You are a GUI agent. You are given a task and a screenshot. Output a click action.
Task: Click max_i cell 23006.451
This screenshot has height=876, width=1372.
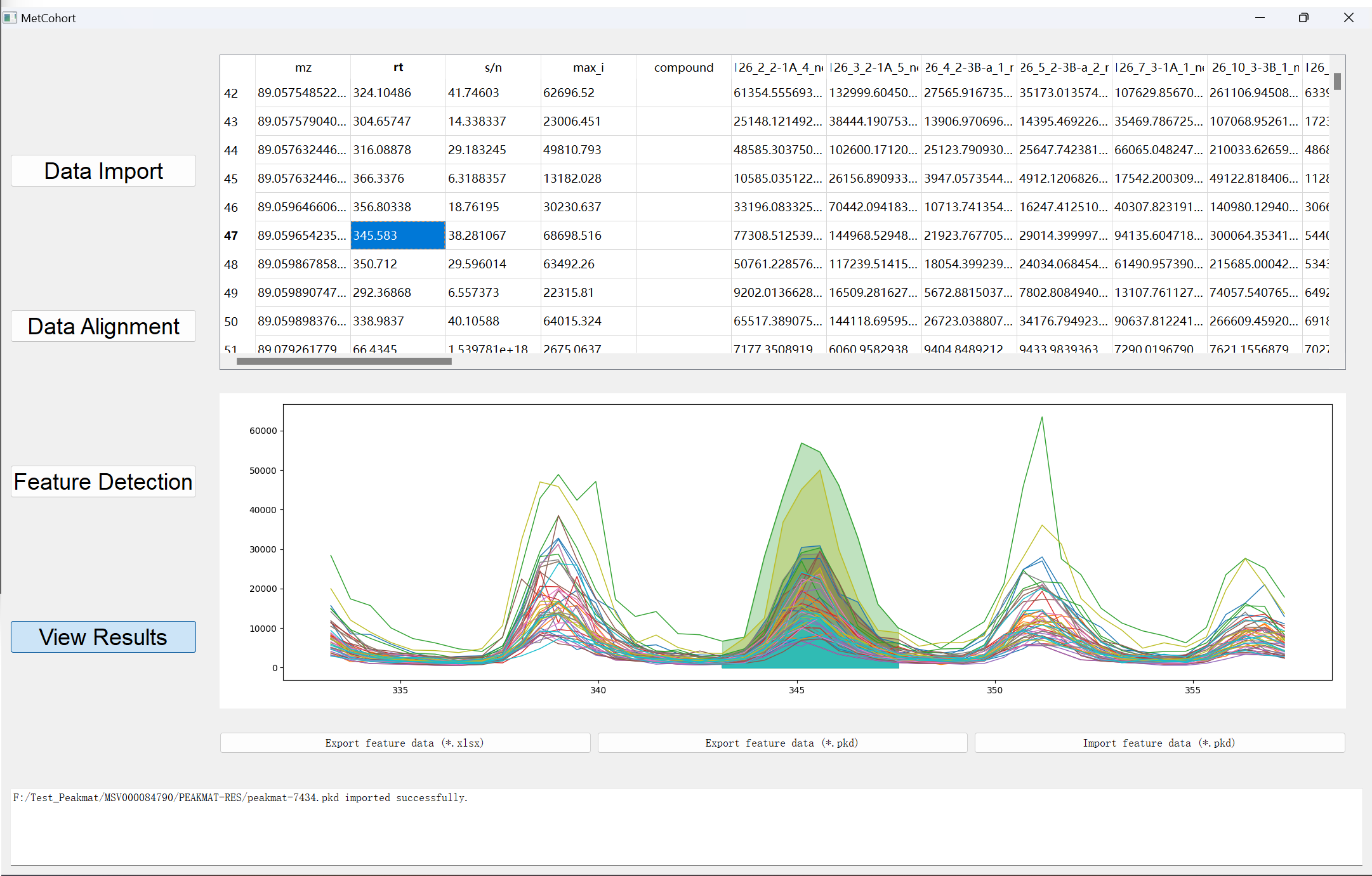[x=588, y=121]
